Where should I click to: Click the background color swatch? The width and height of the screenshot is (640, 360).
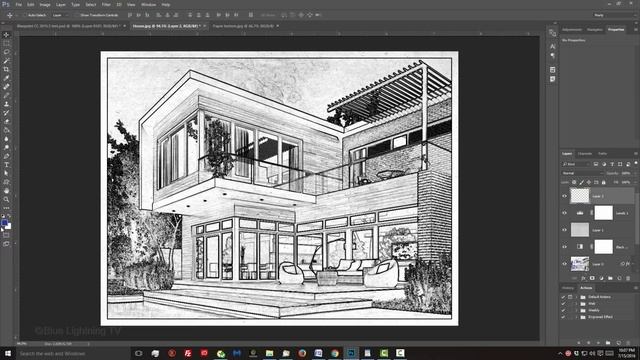click(8, 226)
